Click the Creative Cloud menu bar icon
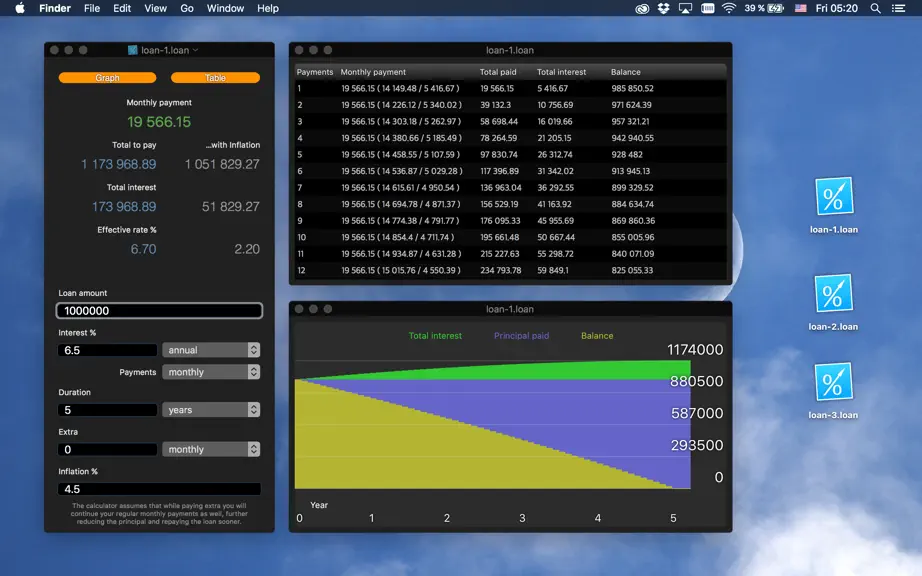This screenshot has width=922, height=576. (x=642, y=8)
